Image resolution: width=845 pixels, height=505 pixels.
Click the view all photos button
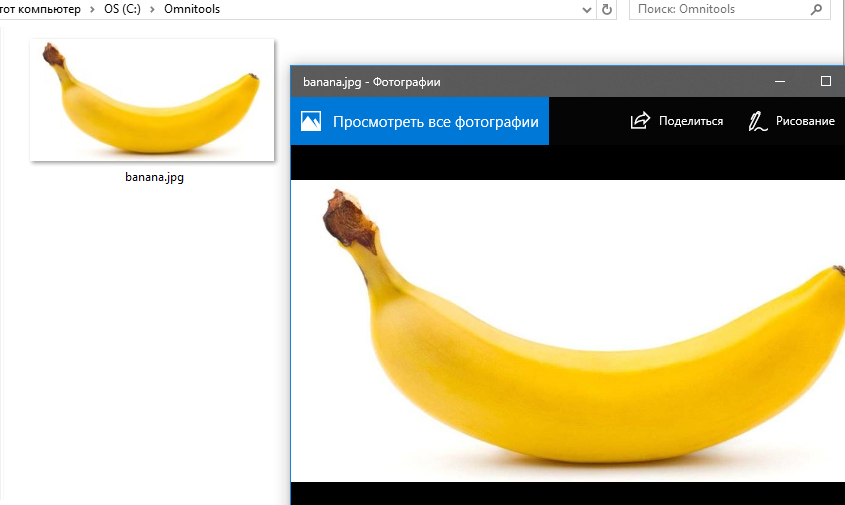point(419,121)
